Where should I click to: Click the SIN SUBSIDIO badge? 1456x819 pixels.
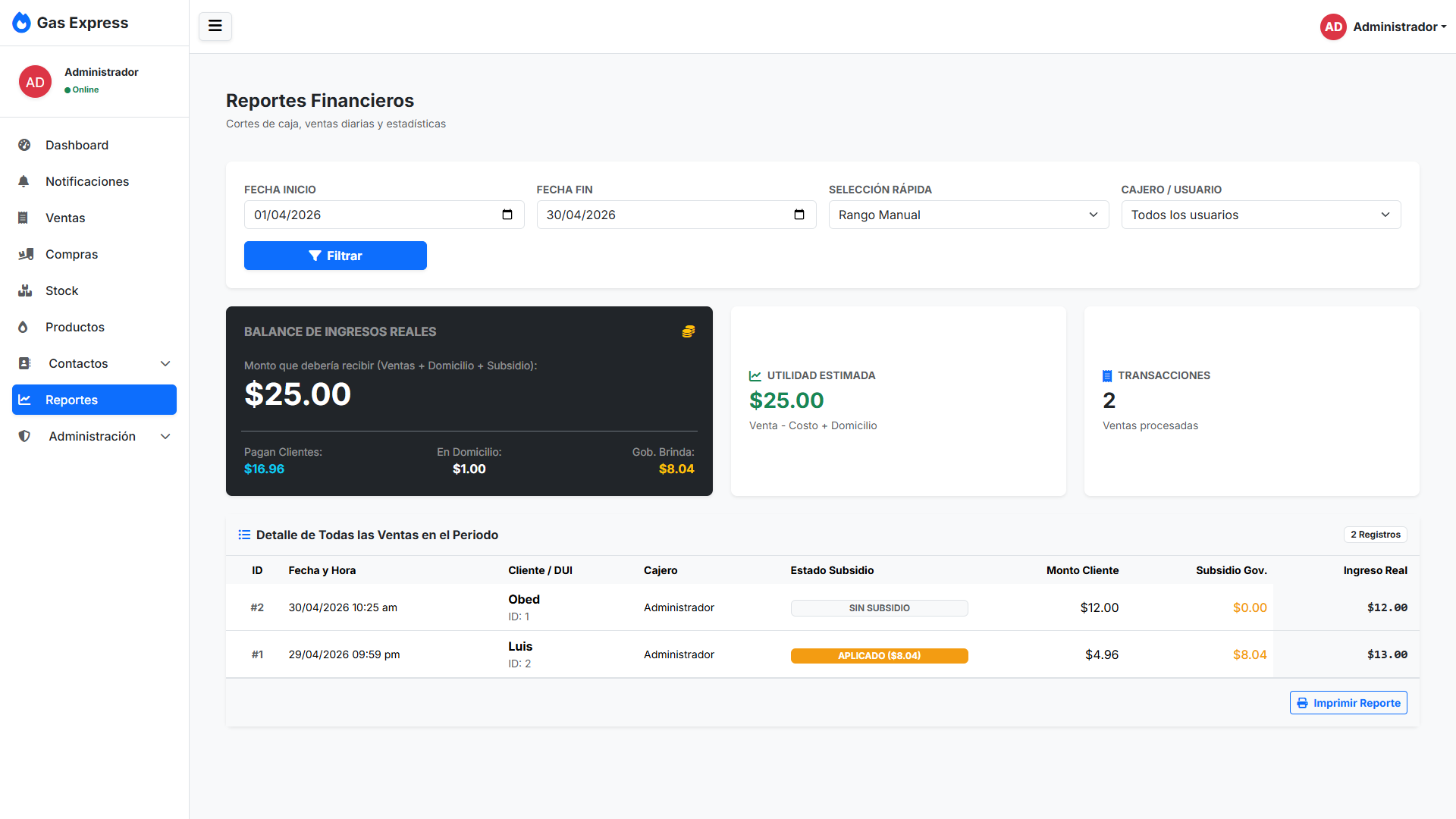point(879,608)
